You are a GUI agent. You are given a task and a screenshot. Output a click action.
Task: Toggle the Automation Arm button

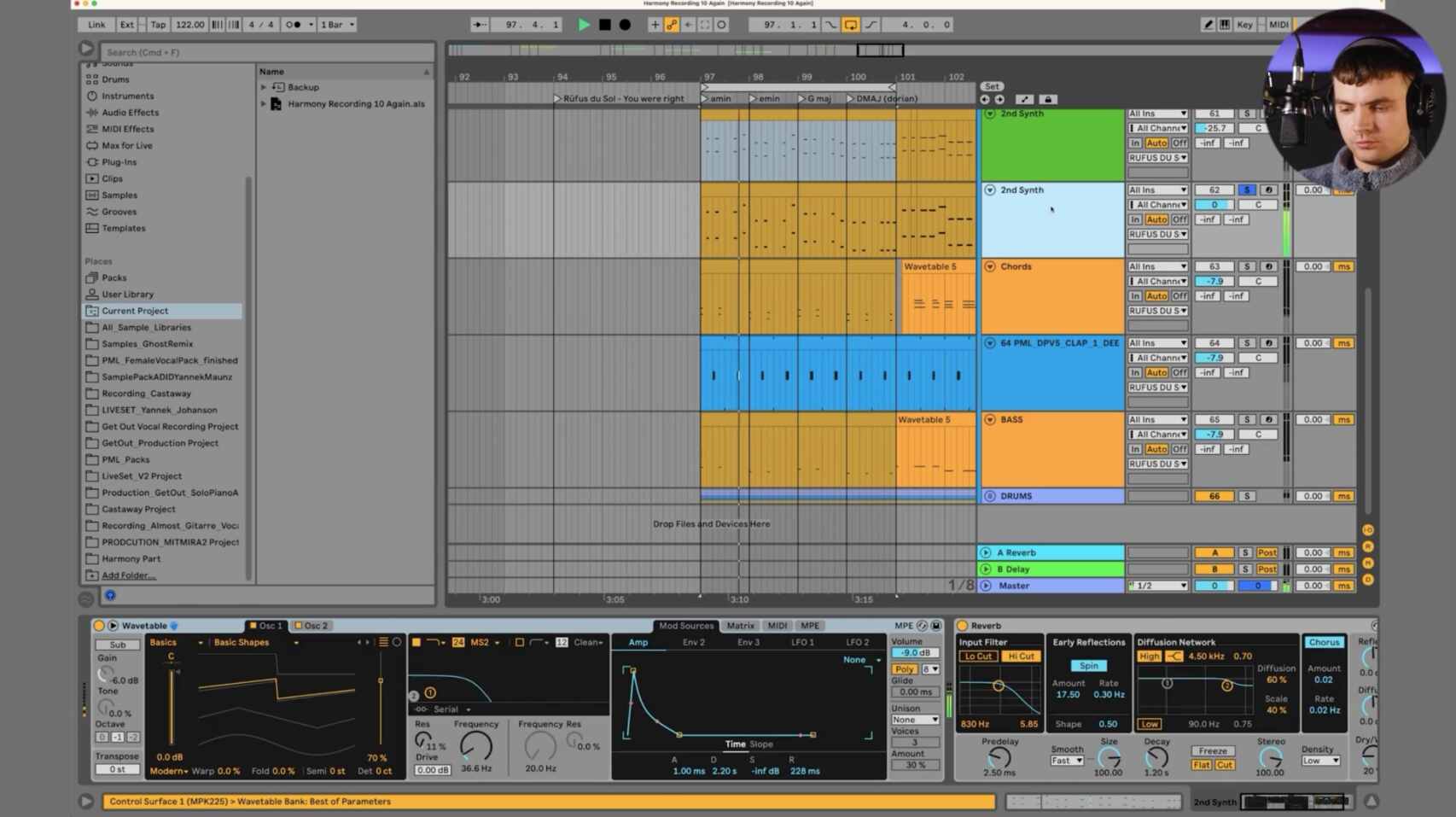[x=672, y=25]
